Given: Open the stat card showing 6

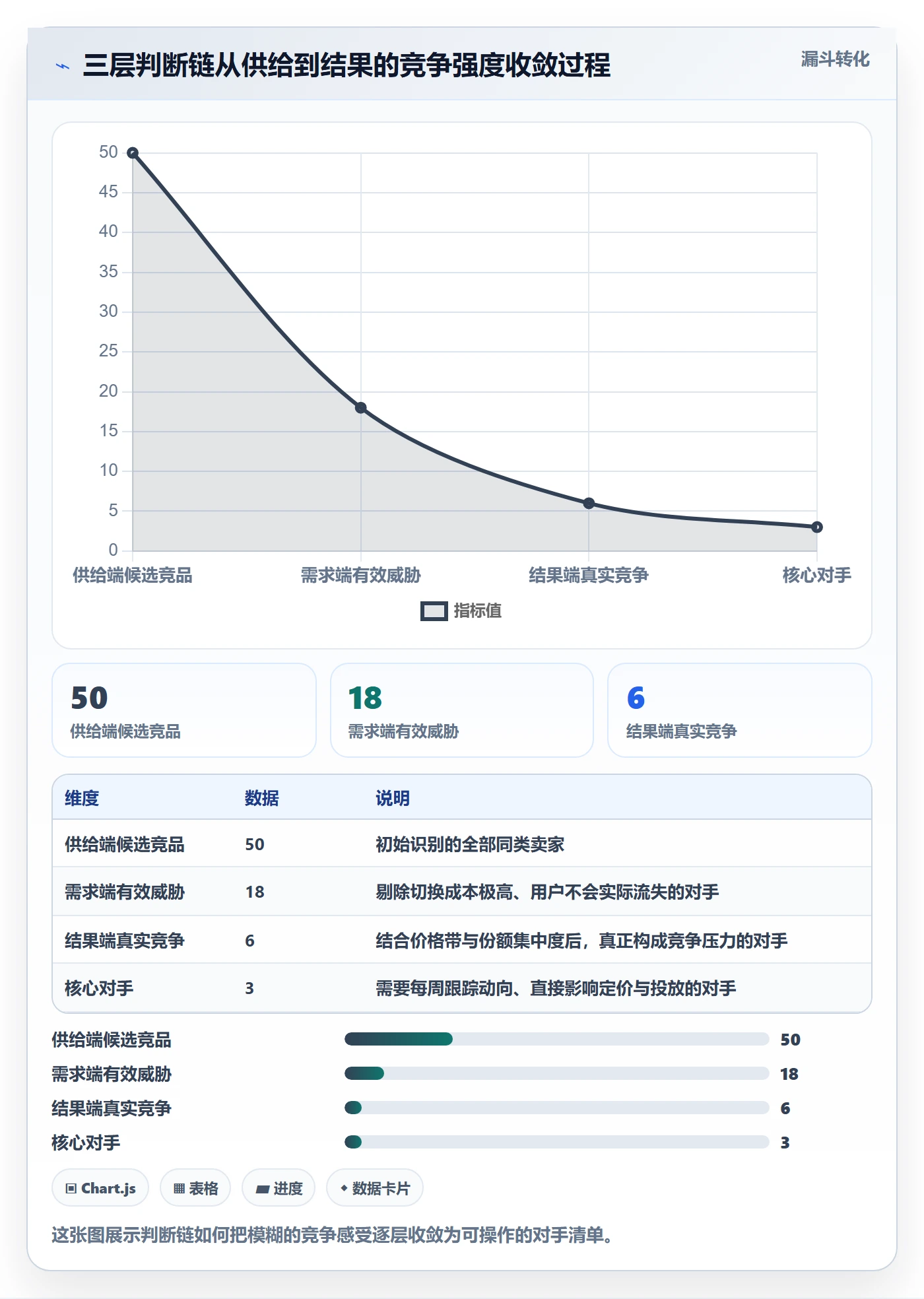Looking at the screenshot, I should point(740,710).
